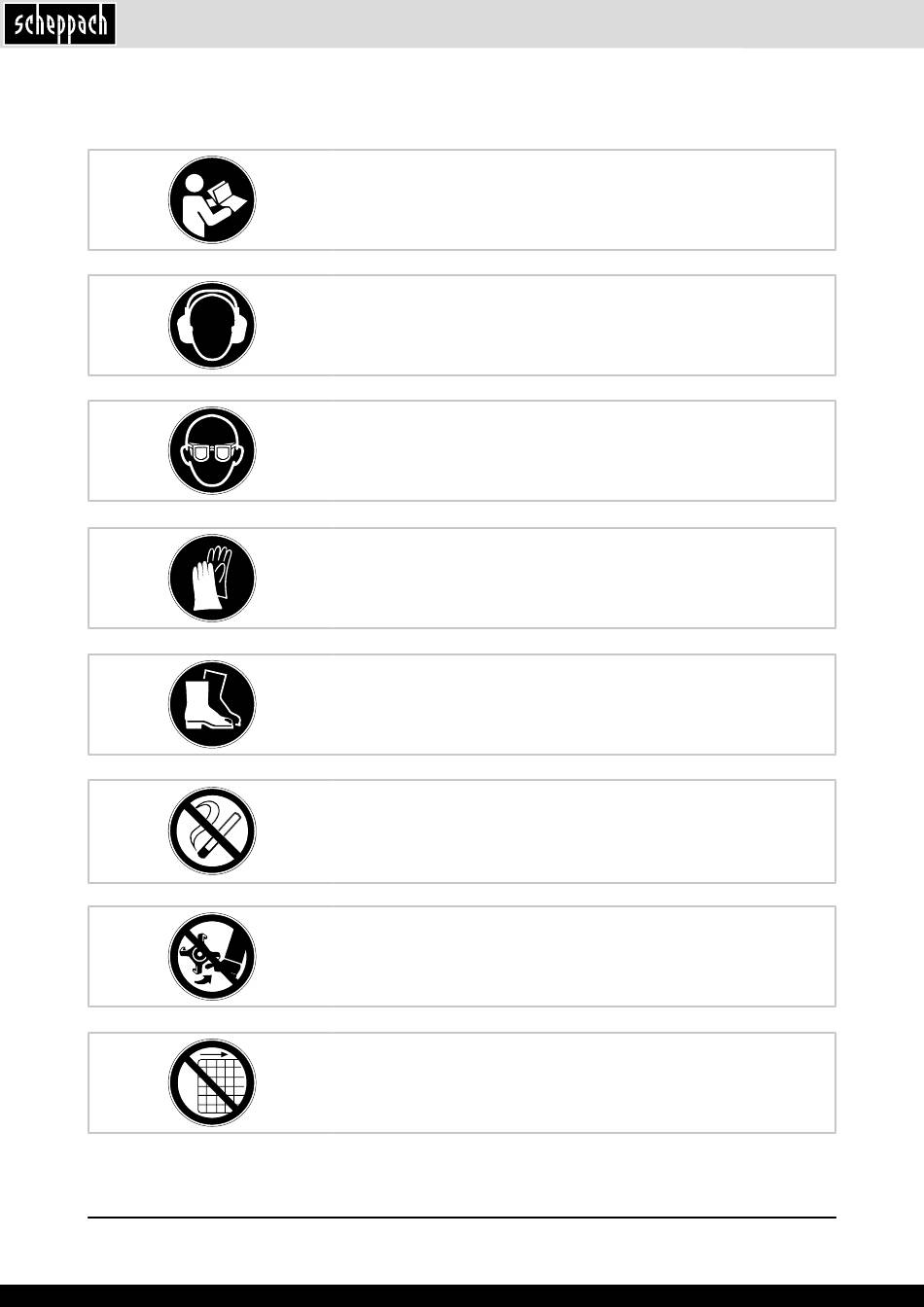
Task: Click the safety boots icon
Action: (x=212, y=704)
